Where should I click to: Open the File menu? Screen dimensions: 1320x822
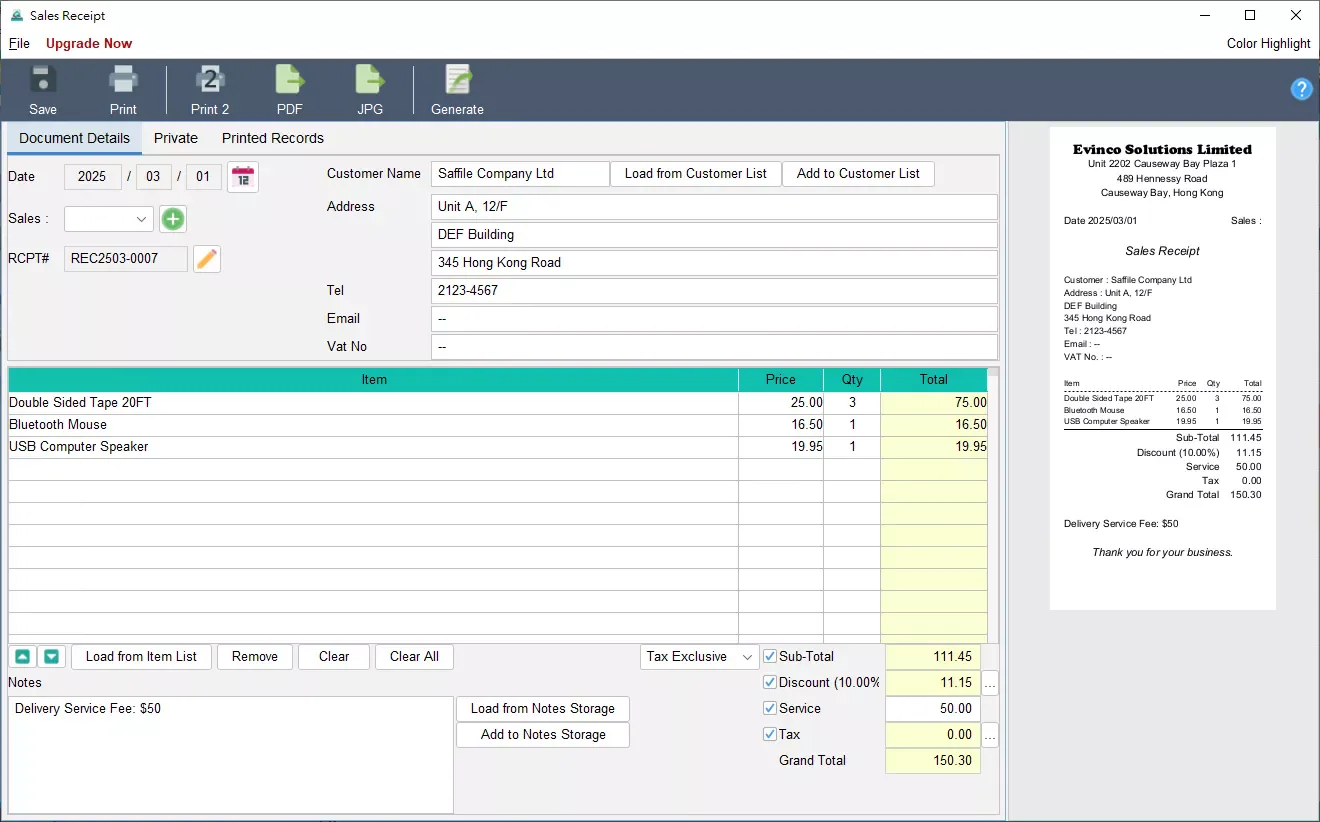tap(19, 43)
